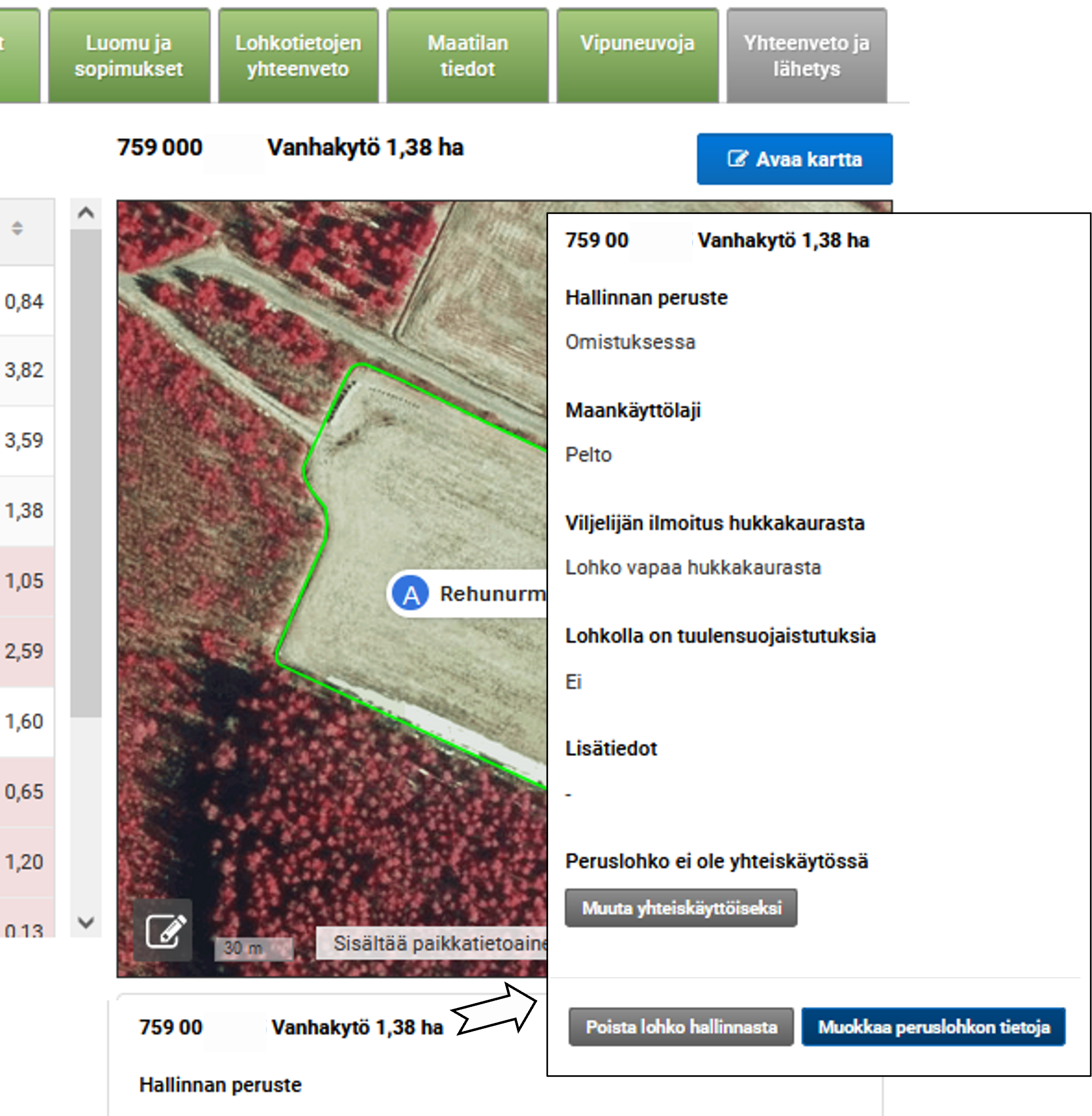Click the sort arrows in column header

[x=17, y=228]
